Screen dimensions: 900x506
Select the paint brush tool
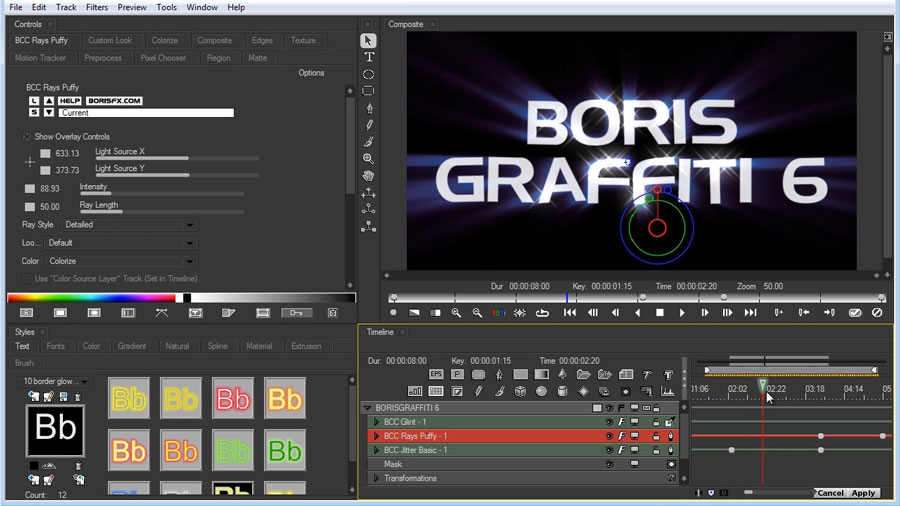tap(369, 142)
